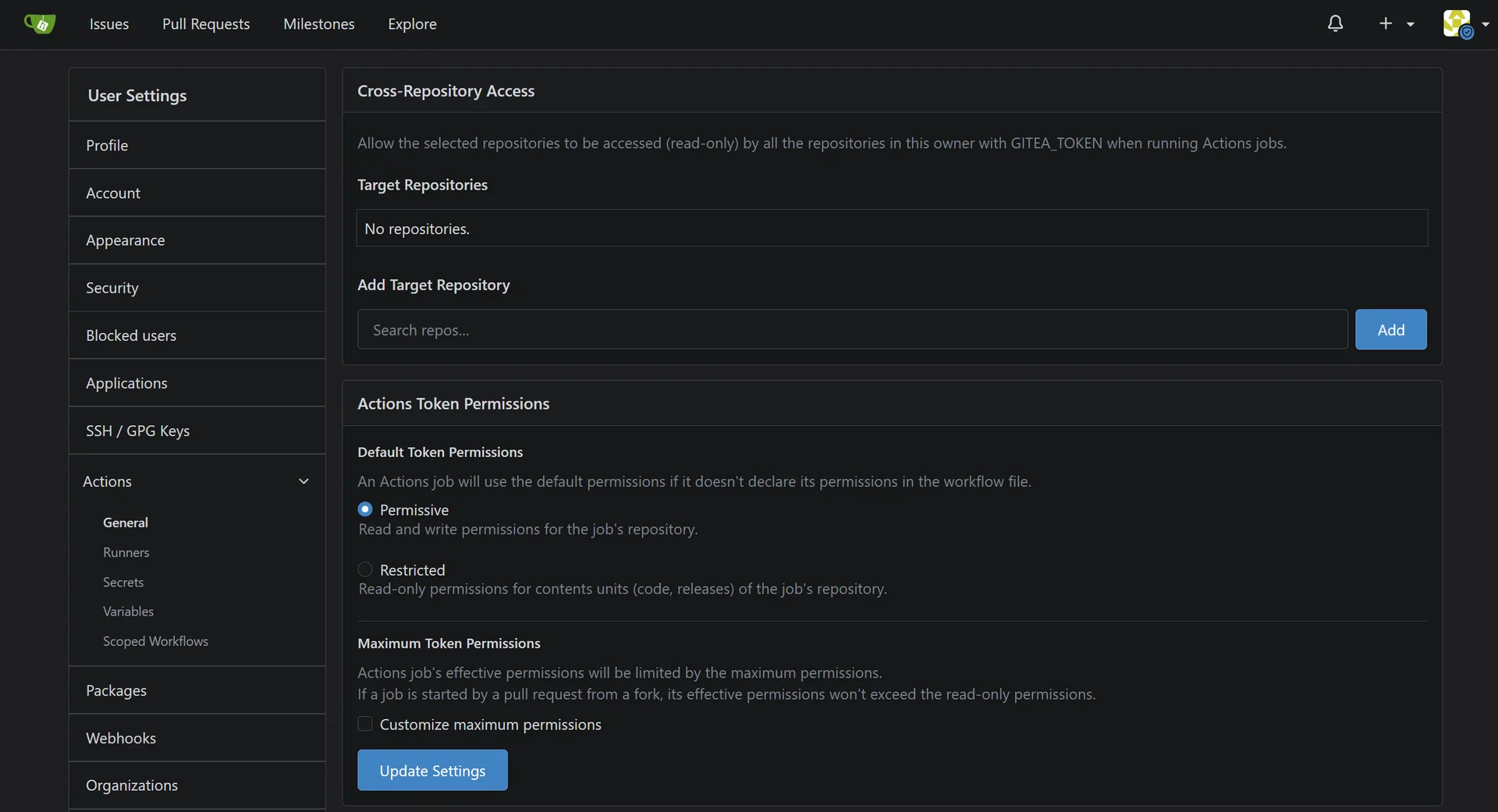Viewport: 1498px width, 812px height.
Task: Select the Restricted radio option
Action: (x=365, y=569)
